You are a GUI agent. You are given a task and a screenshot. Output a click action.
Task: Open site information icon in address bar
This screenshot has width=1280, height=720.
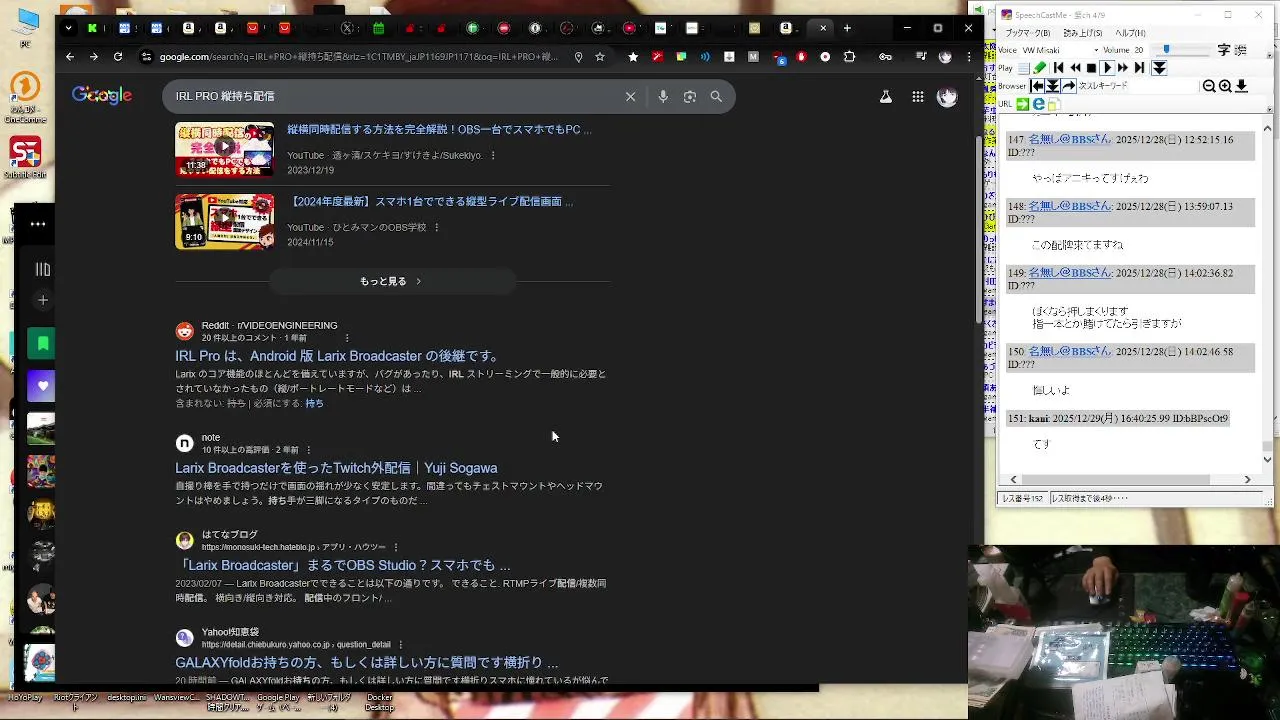click(x=146, y=57)
